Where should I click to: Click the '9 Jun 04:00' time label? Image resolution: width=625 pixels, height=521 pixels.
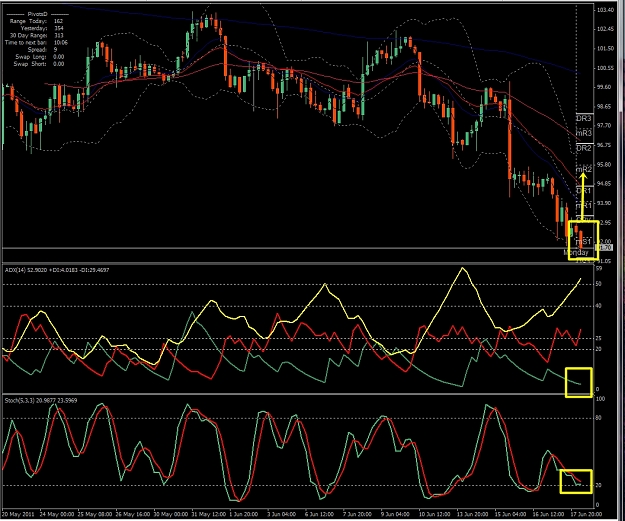(395, 514)
